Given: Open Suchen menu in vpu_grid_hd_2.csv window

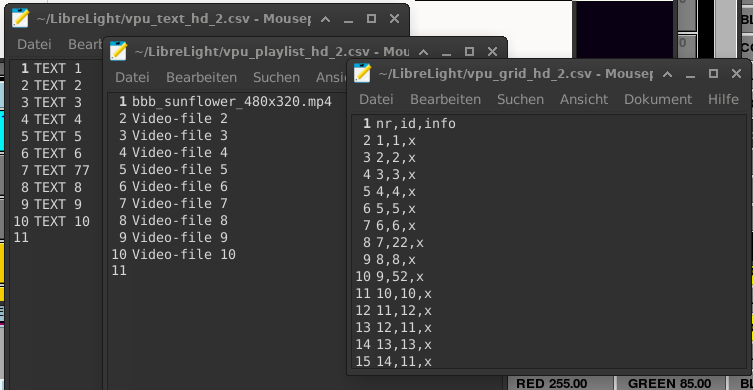Looking at the screenshot, I should pyautogui.click(x=520, y=99).
